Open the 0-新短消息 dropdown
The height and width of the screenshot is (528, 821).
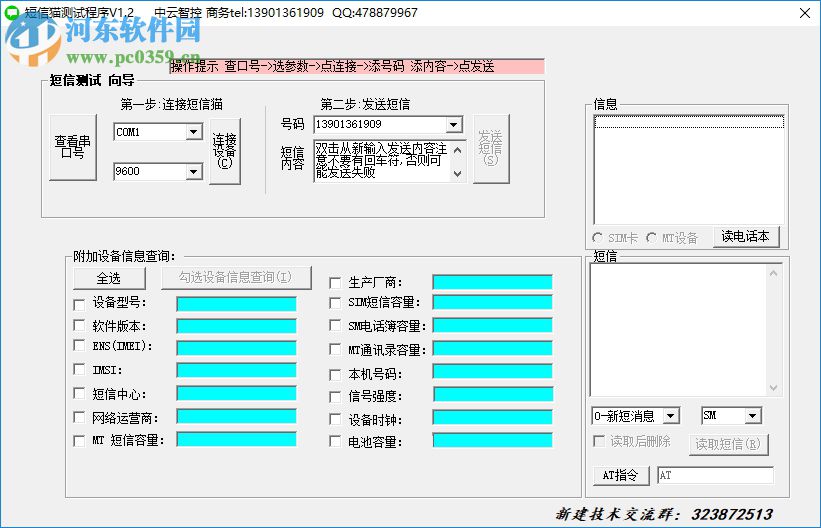tap(670, 416)
